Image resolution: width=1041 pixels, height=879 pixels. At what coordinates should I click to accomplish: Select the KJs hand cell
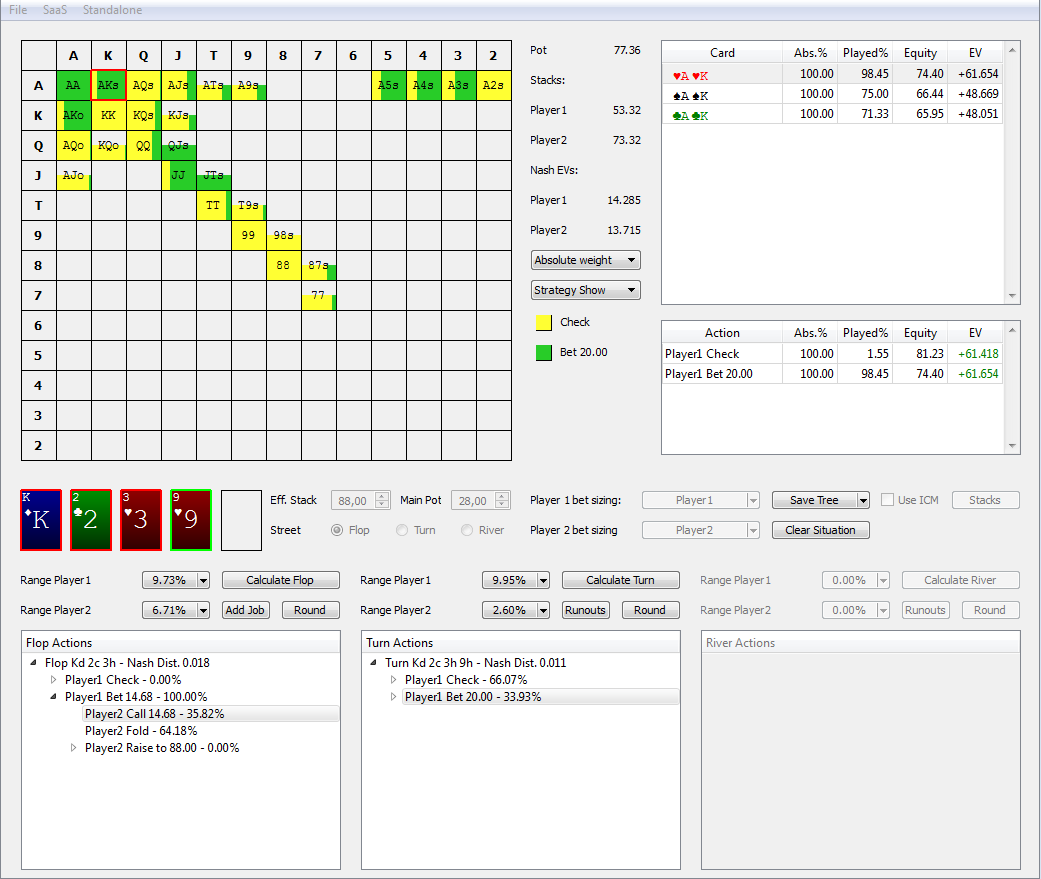point(179,116)
